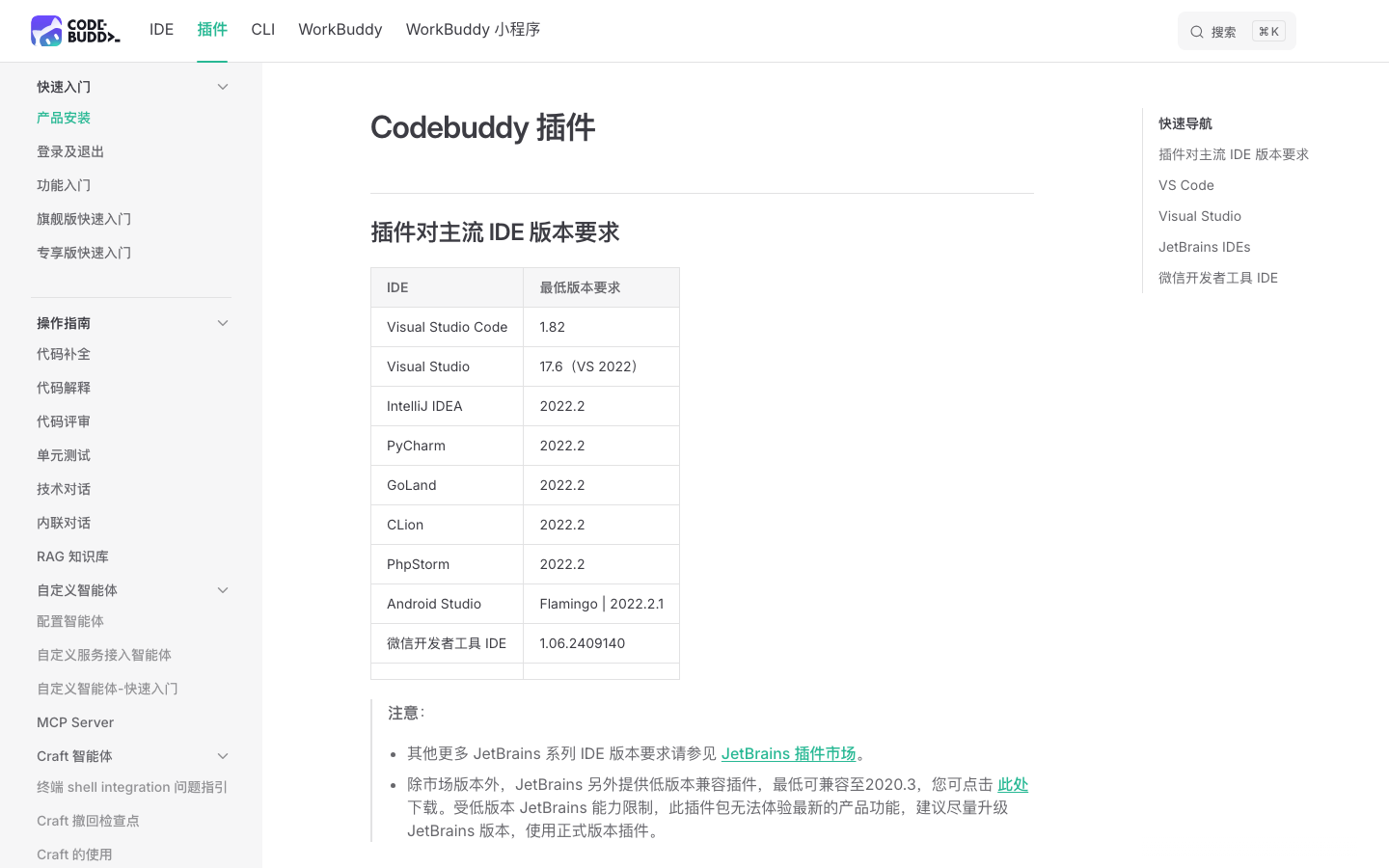Click the Flamingo | 2022.2.1 cell
This screenshot has height=868, width=1389.
[x=601, y=604]
